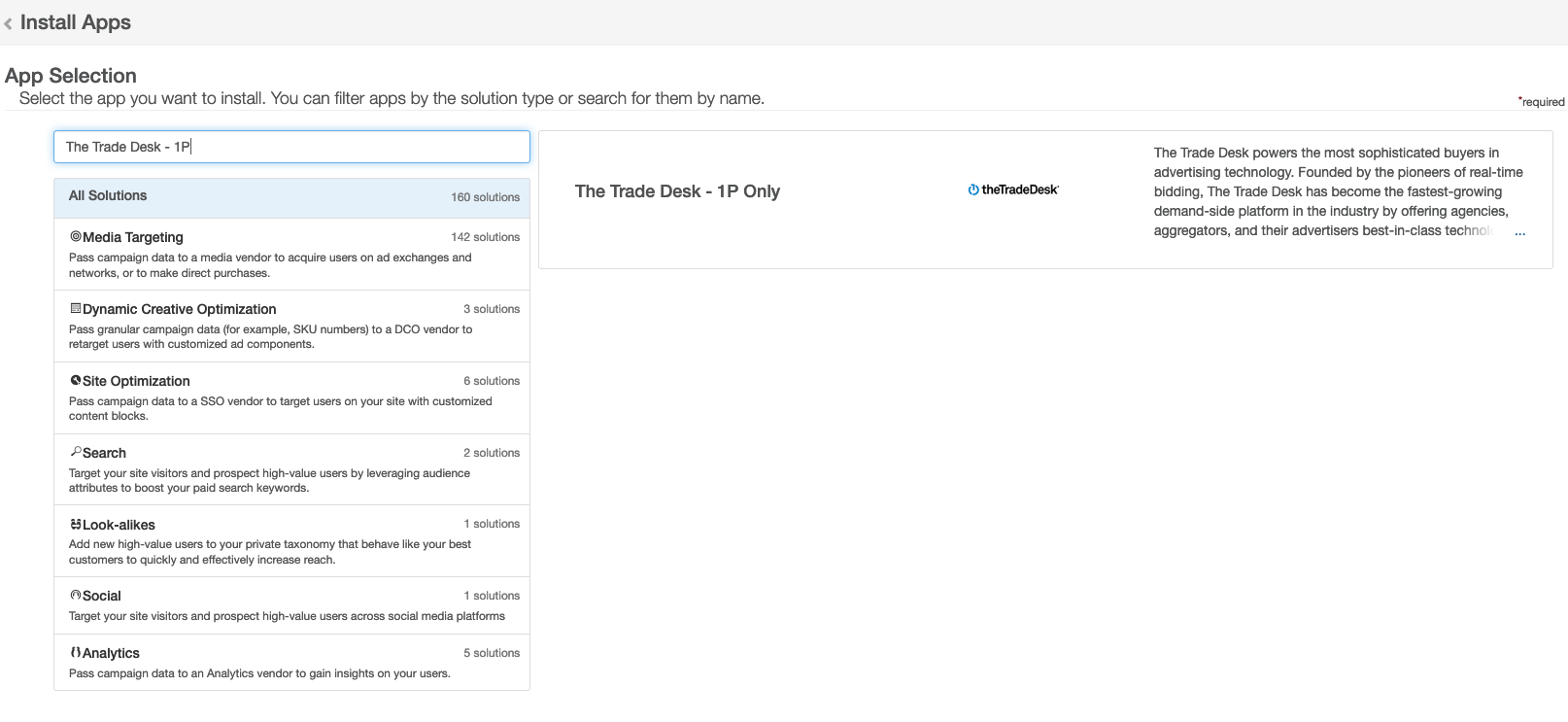Select the All Solutions filter
This screenshot has width=1568, height=722.
tap(291, 197)
